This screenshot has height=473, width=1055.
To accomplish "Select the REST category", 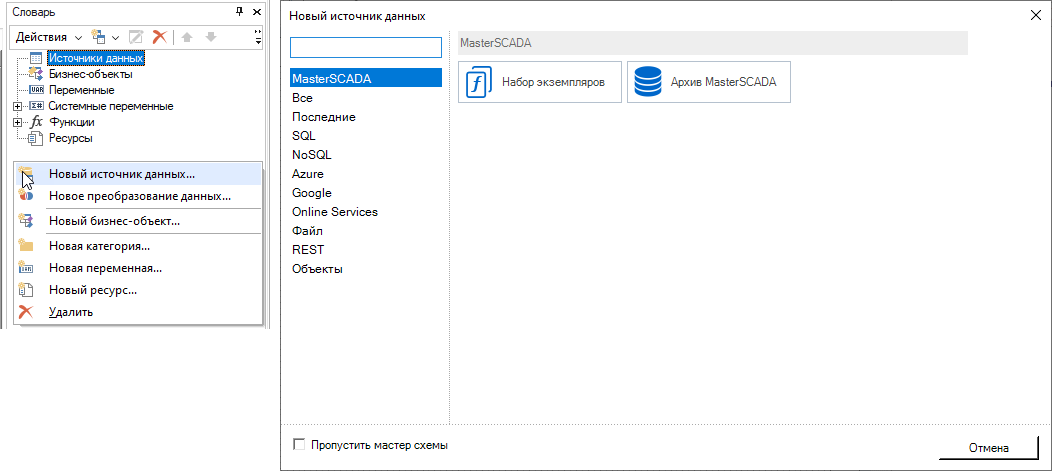I will coord(366,250).
